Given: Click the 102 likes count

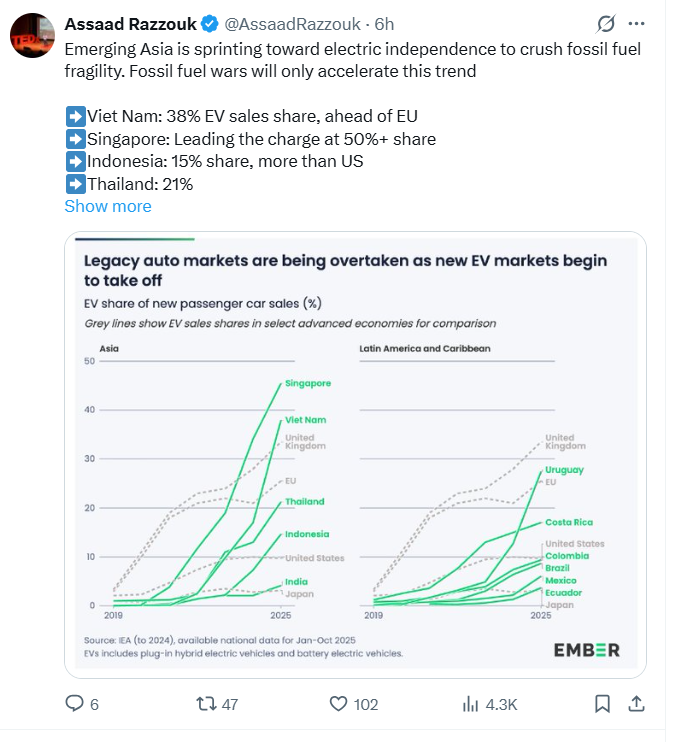Looking at the screenshot, I should [x=366, y=704].
